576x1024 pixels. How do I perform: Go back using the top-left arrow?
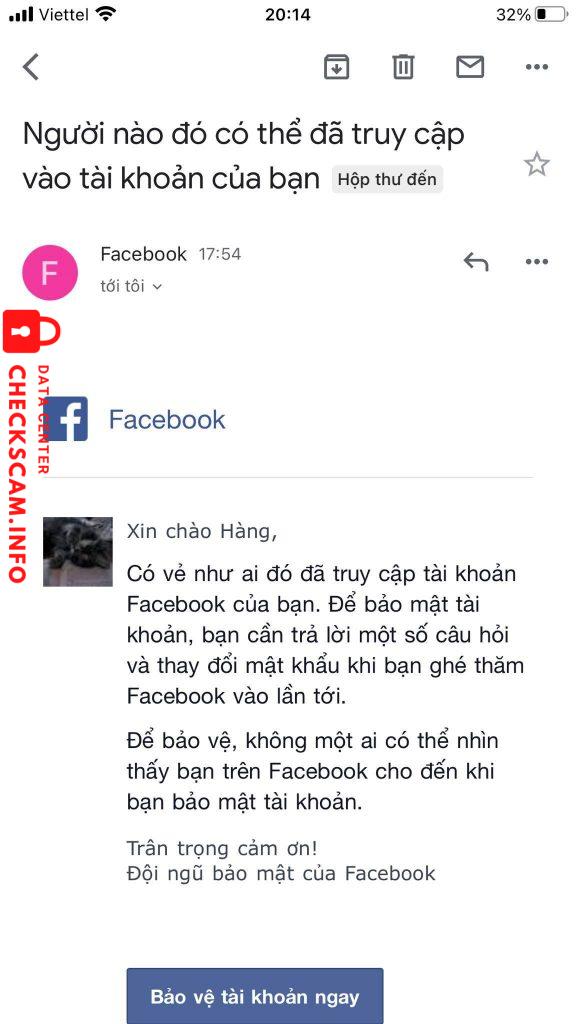(31, 67)
